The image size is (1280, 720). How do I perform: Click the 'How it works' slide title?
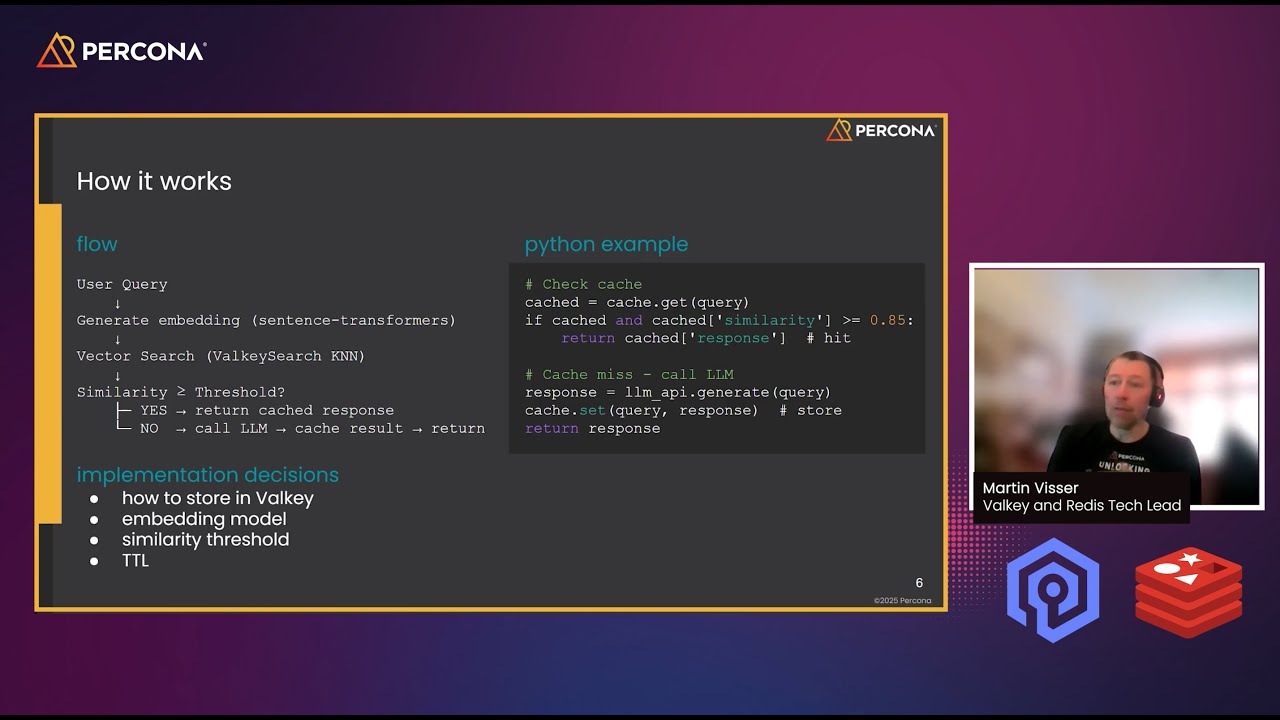coord(154,181)
